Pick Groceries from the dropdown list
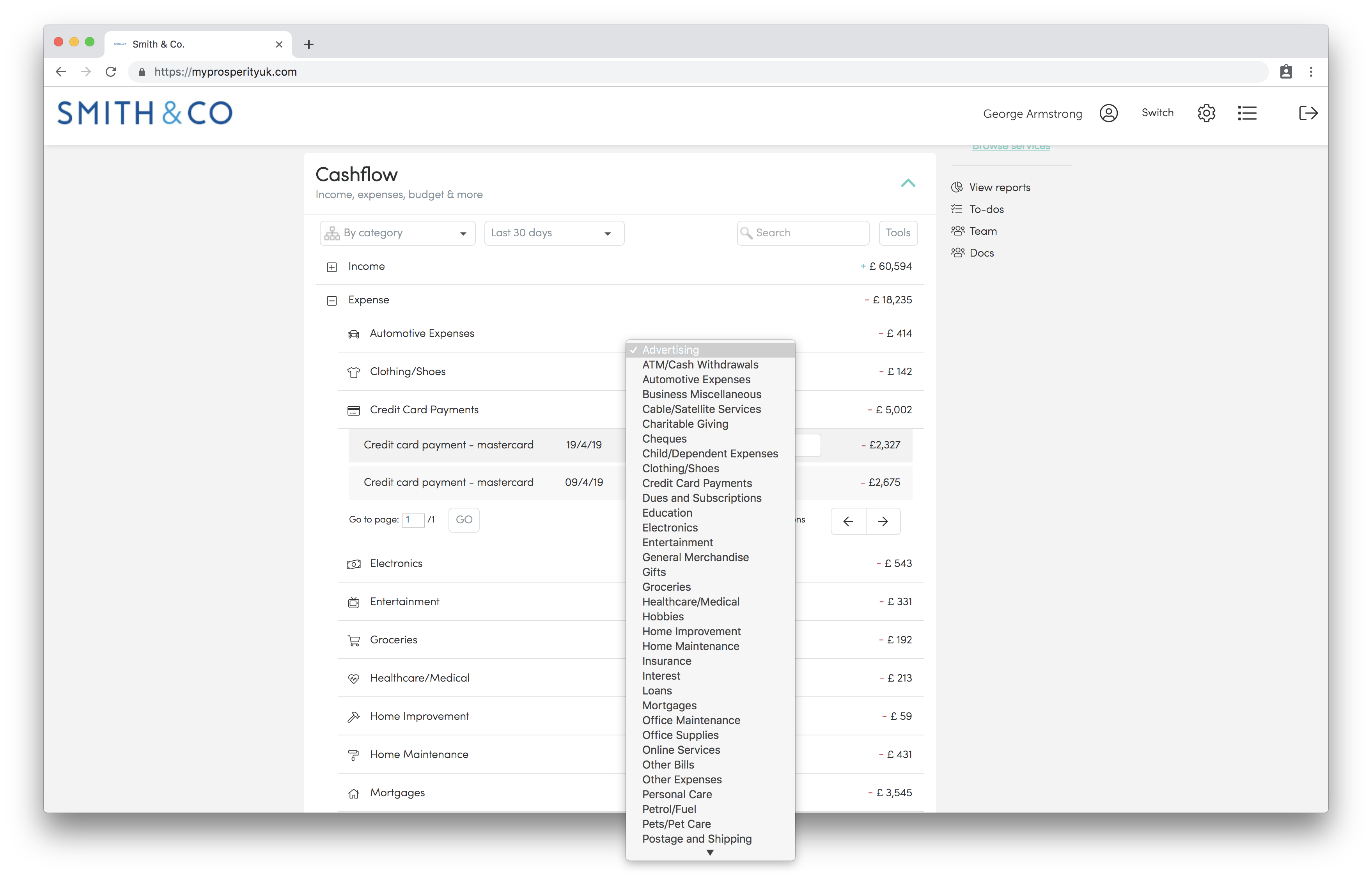The height and width of the screenshot is (875, 1372). pos(711,587)
